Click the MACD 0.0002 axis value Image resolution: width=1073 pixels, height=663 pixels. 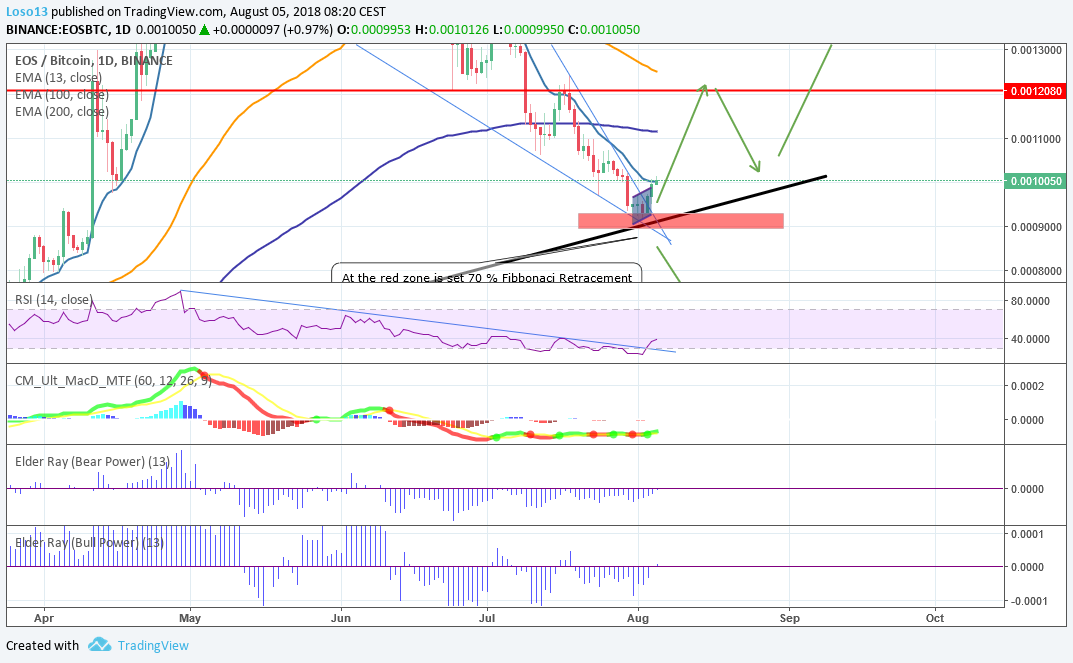1027,386
